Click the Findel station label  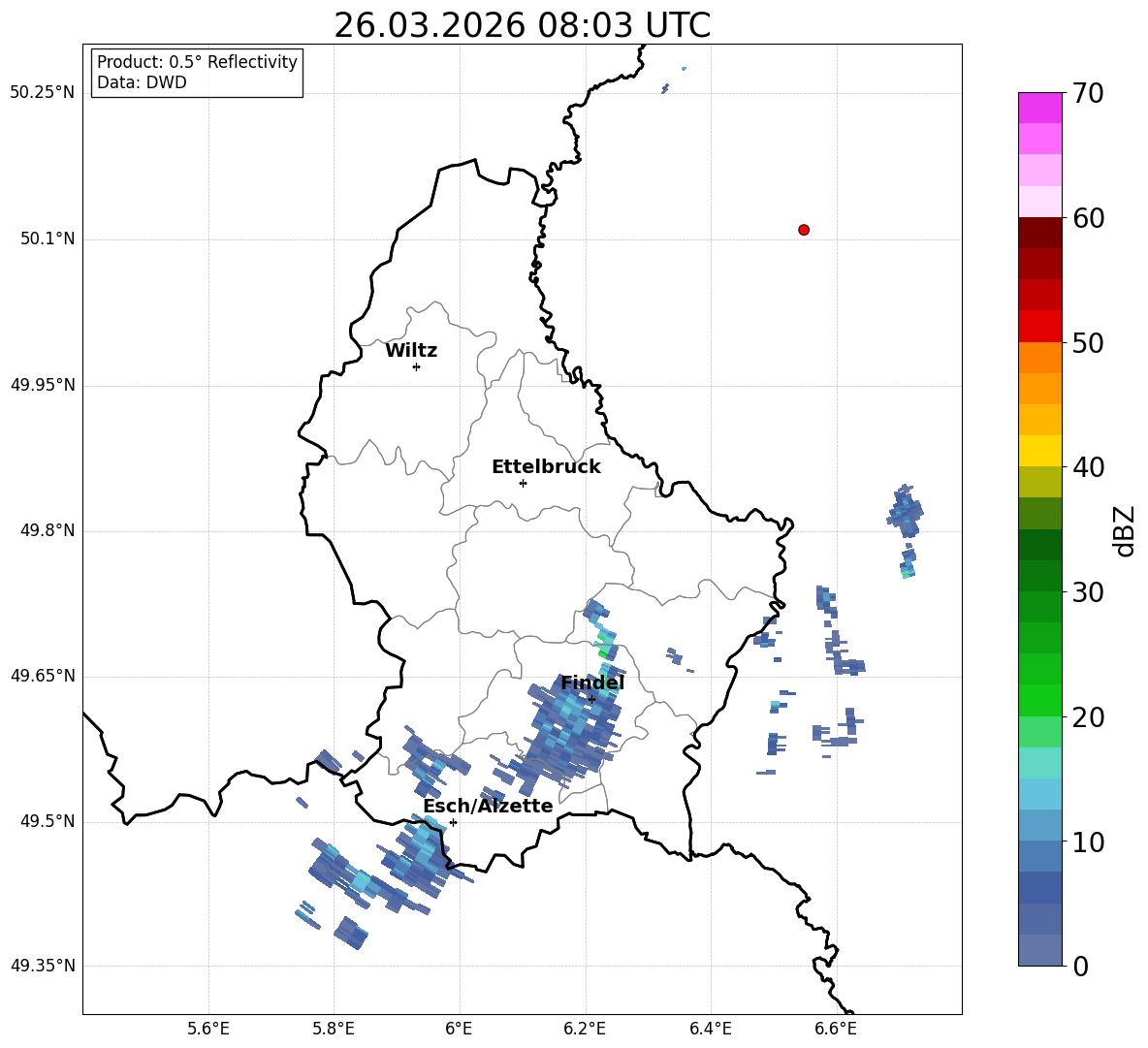(592, 683)
